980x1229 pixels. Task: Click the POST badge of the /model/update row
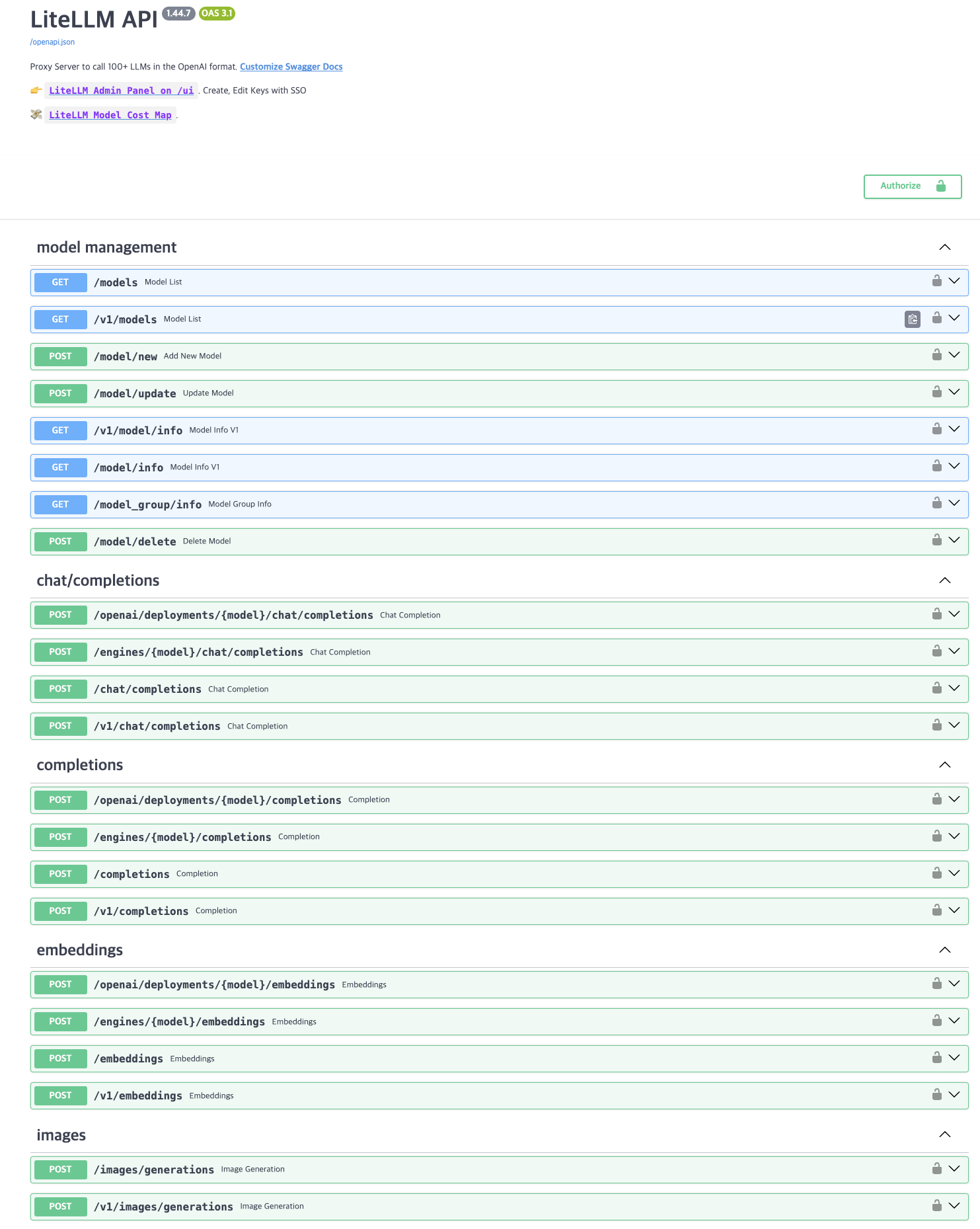pos(60,393)
